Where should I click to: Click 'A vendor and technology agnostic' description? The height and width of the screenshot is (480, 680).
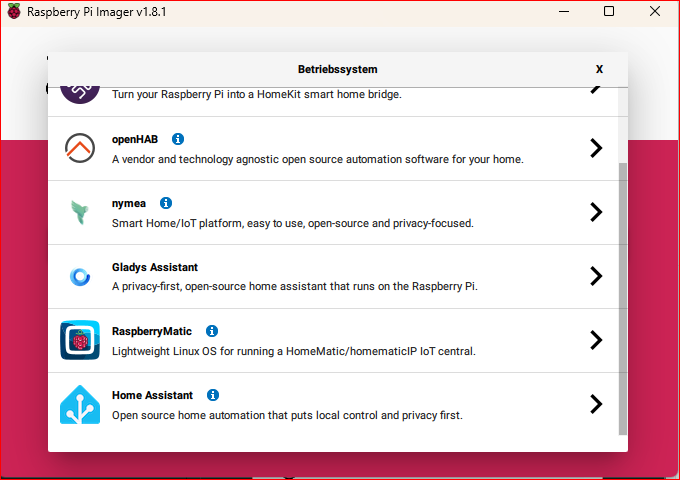point(318,159)
